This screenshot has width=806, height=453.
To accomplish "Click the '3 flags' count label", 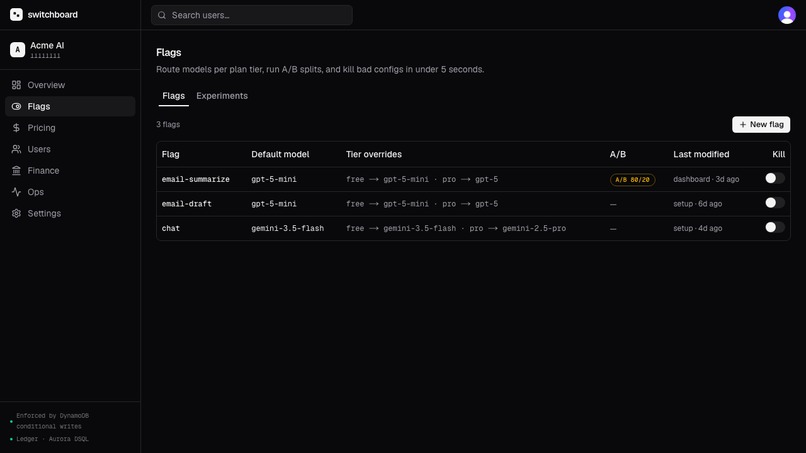I will [x=168, y=124].
